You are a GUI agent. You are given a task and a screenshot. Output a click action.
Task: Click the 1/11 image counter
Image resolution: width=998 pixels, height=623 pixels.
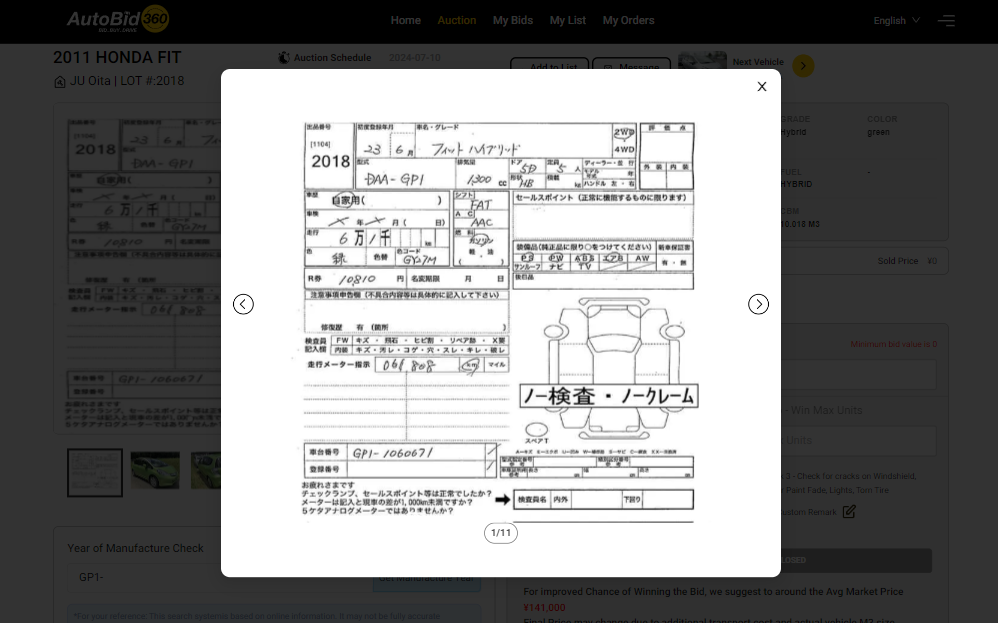point(501,533)
